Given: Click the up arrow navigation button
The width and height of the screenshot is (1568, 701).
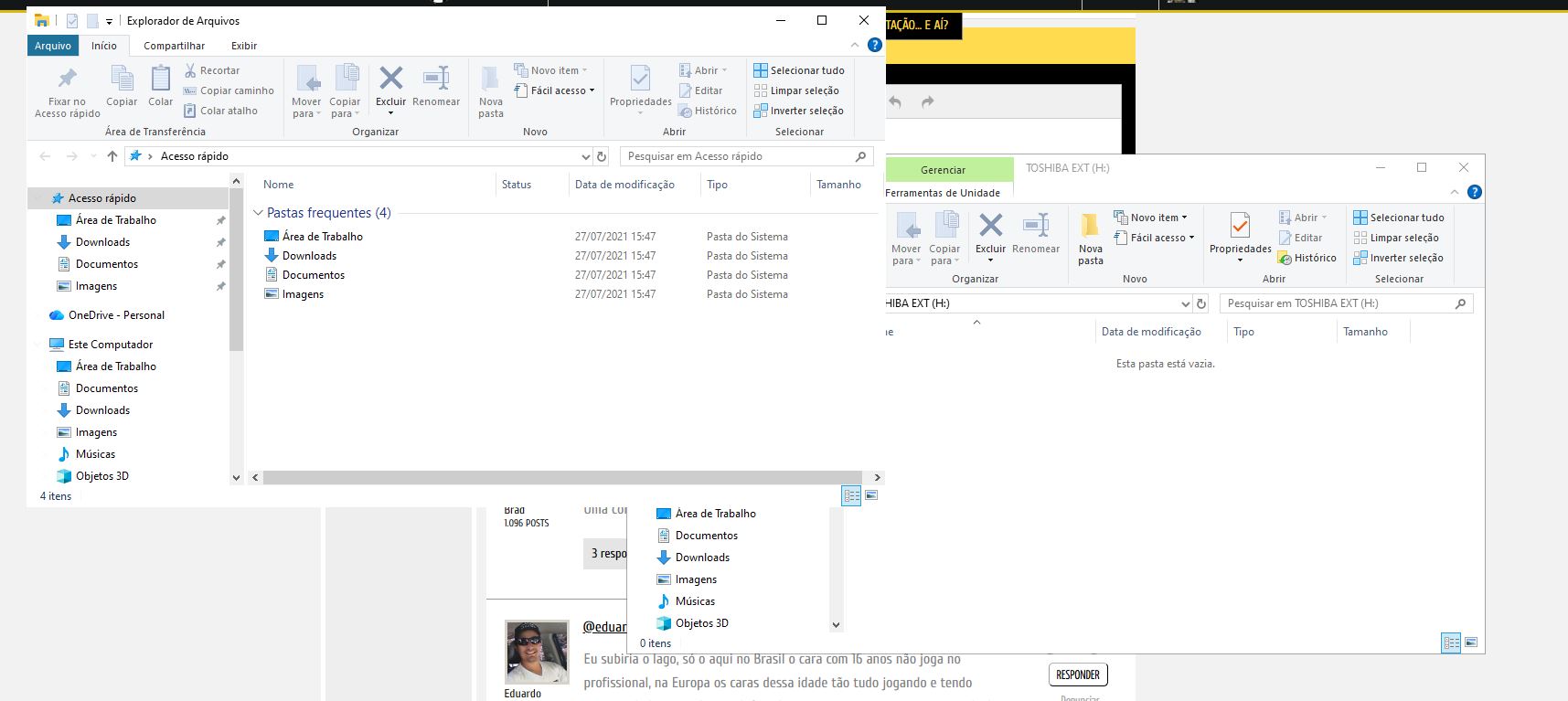Looking at the screenshot, I should point(112,156).
